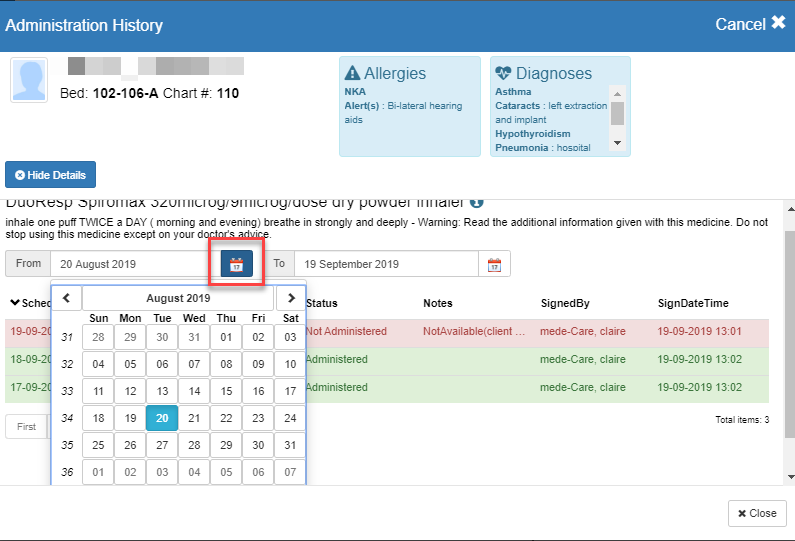Viewport: 795px width, 541px height.
Task: Go to next month in calendar
Action: 291,298
